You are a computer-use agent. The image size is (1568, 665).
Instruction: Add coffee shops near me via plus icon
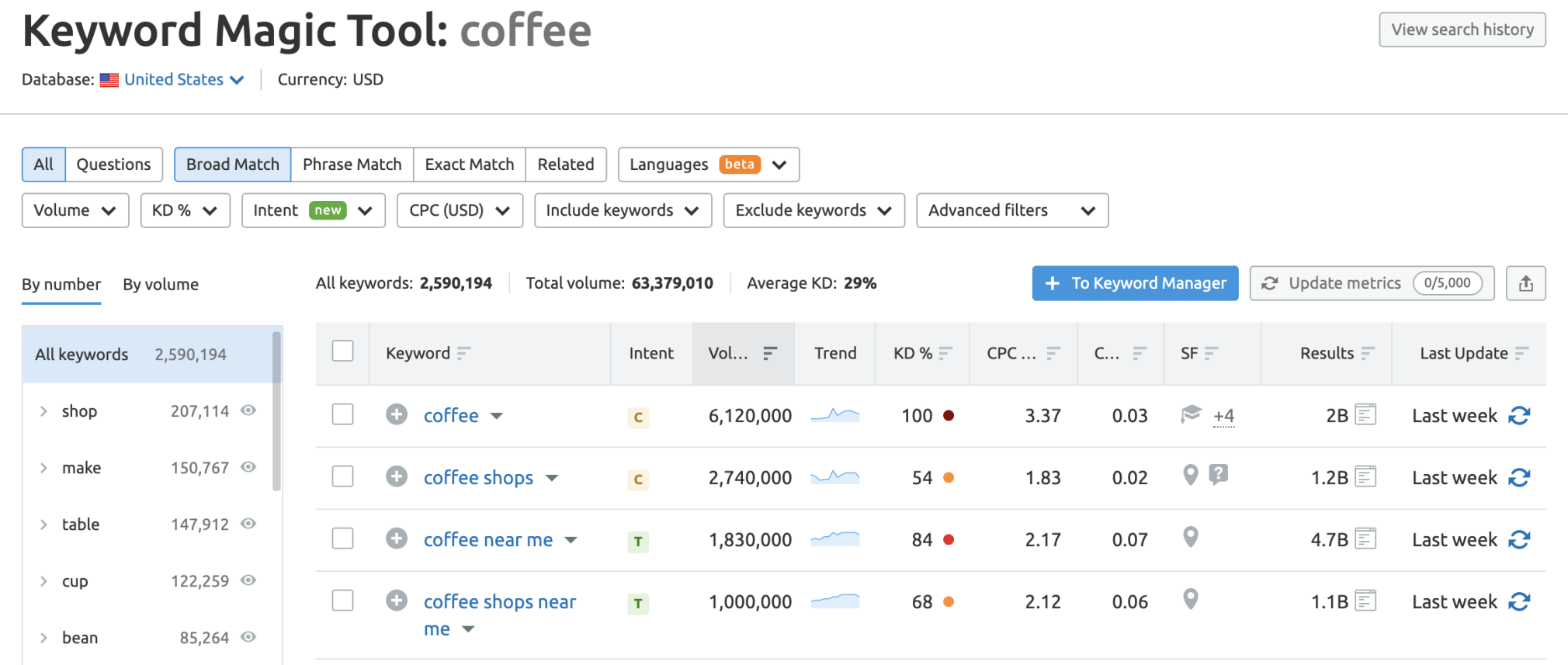(x=397, y=601)
